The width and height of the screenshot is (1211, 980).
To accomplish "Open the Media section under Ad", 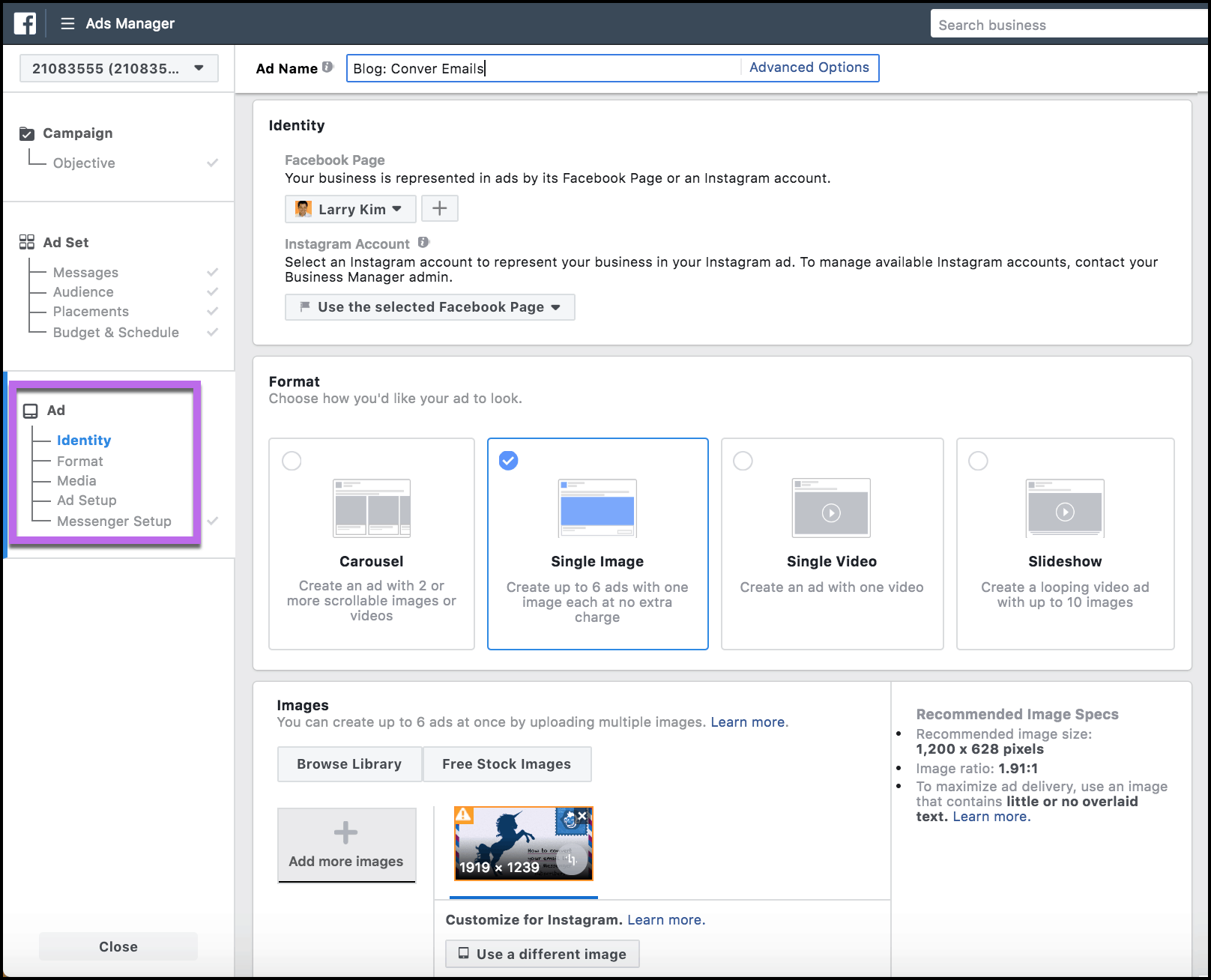I will pos(76,480).
